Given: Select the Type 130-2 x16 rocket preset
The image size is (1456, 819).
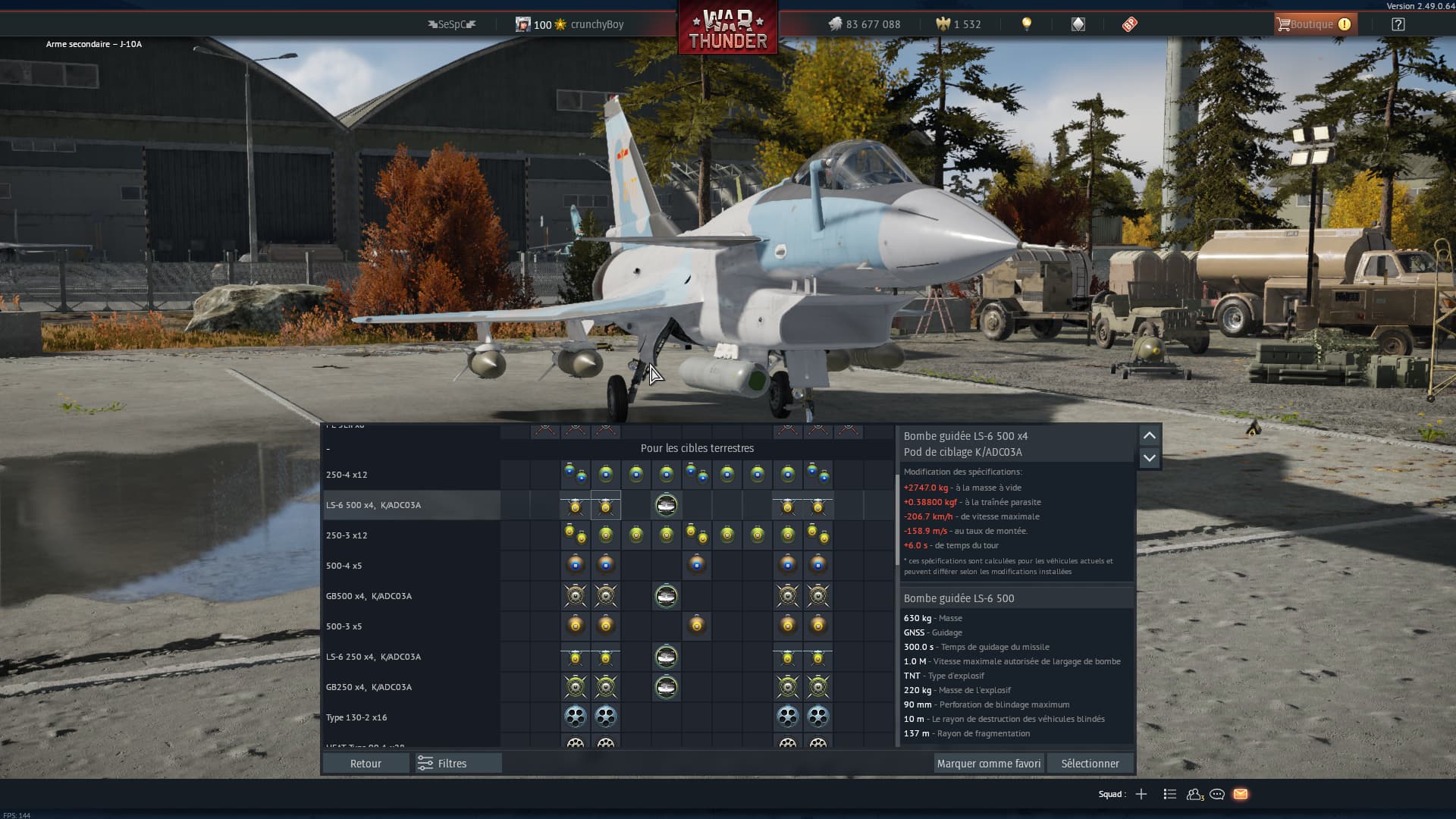Looking at the screenshot, I should coord(356,717).
